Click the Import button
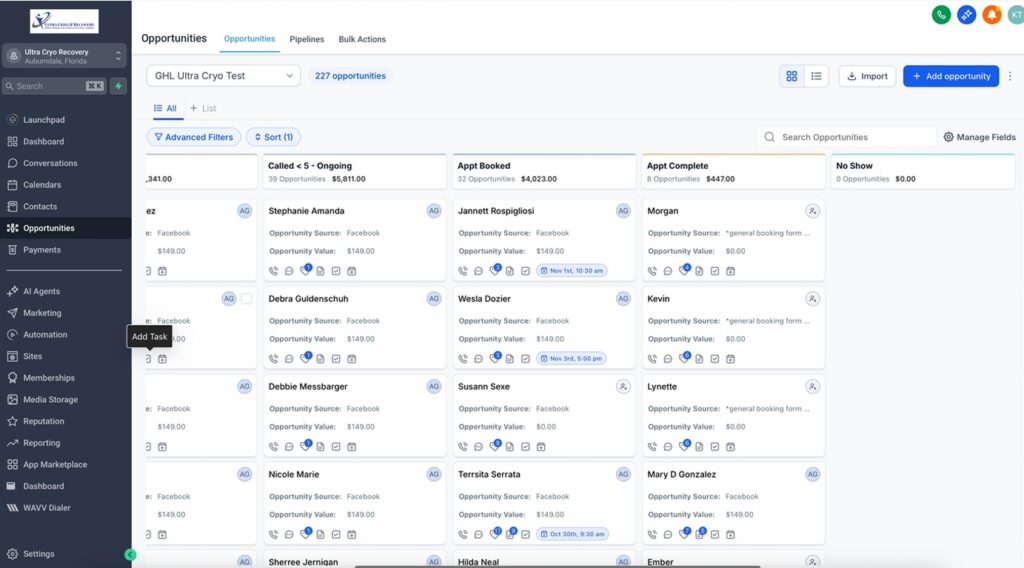This screenshot has height=568, width=1024. [867, 76]
